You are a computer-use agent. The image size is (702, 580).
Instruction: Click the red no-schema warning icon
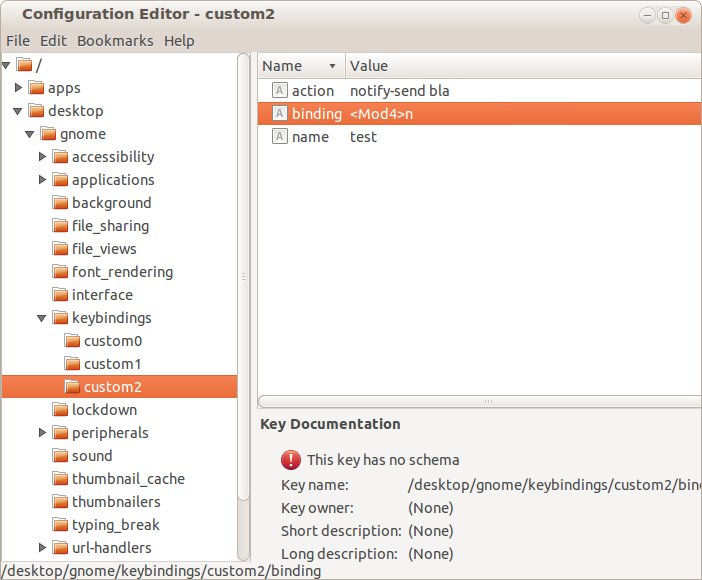291,460
